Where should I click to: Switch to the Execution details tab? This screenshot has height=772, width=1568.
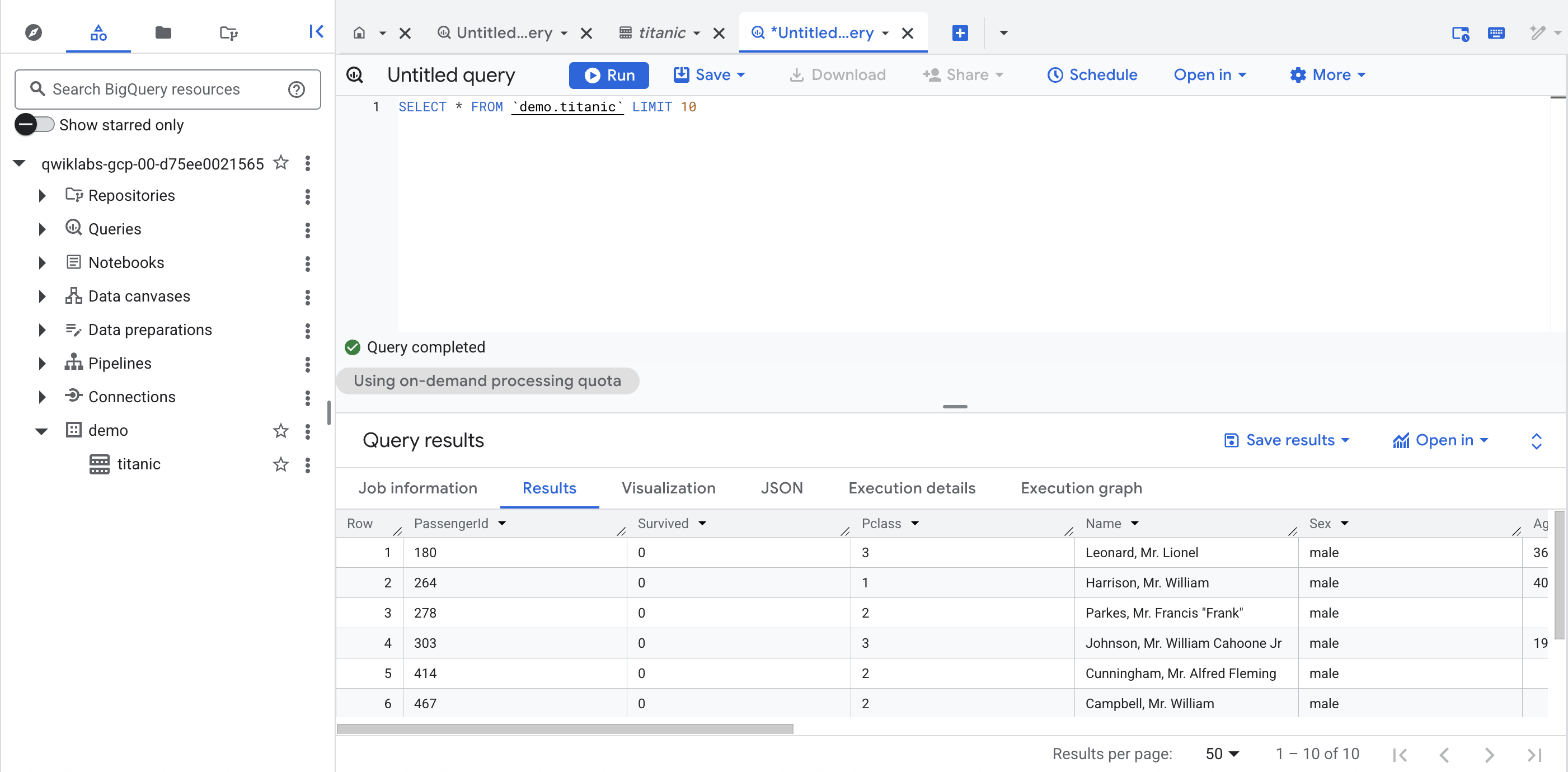911,487
